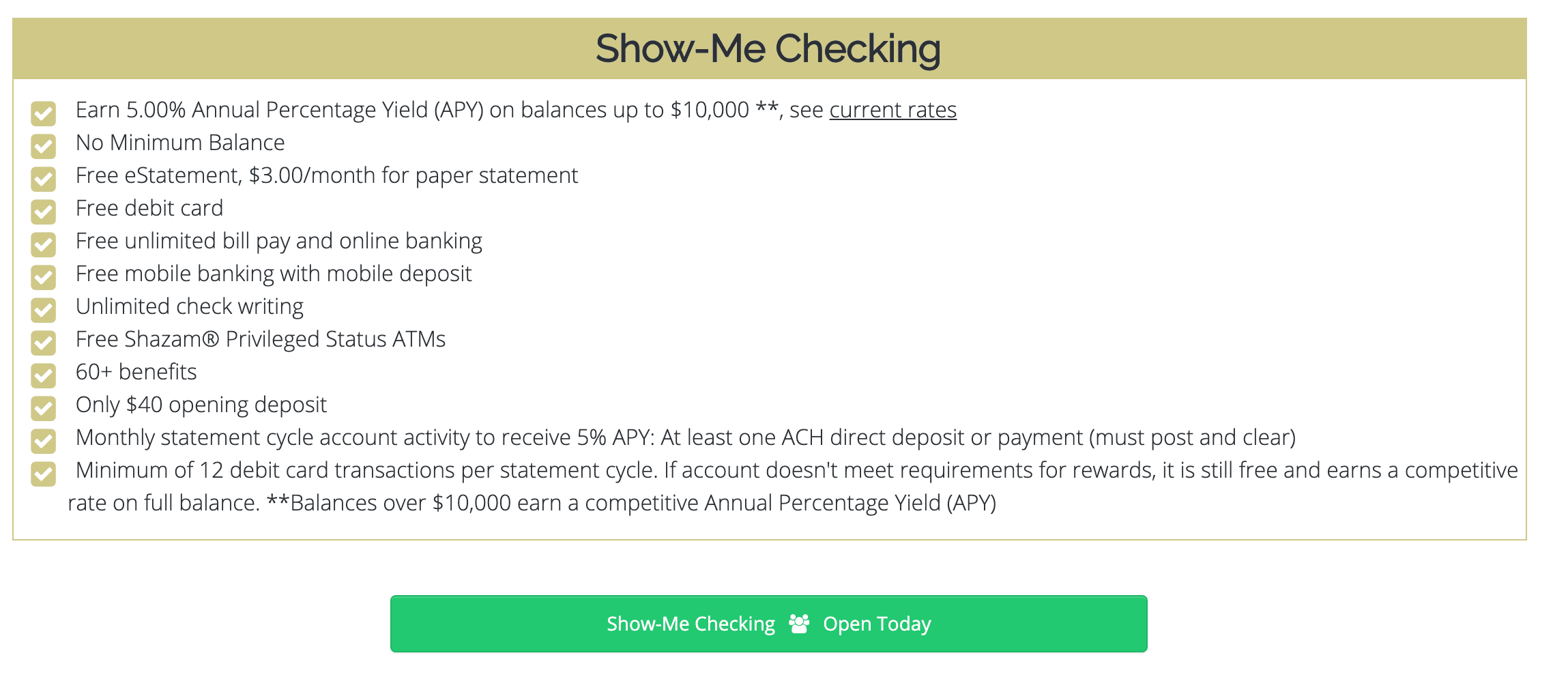Image resolution: width=1568 pixels, height=692 pixels.
Task: Click checkmark beside Earn 5.00% Annual Percentage Yield
Action: point(43,113)
